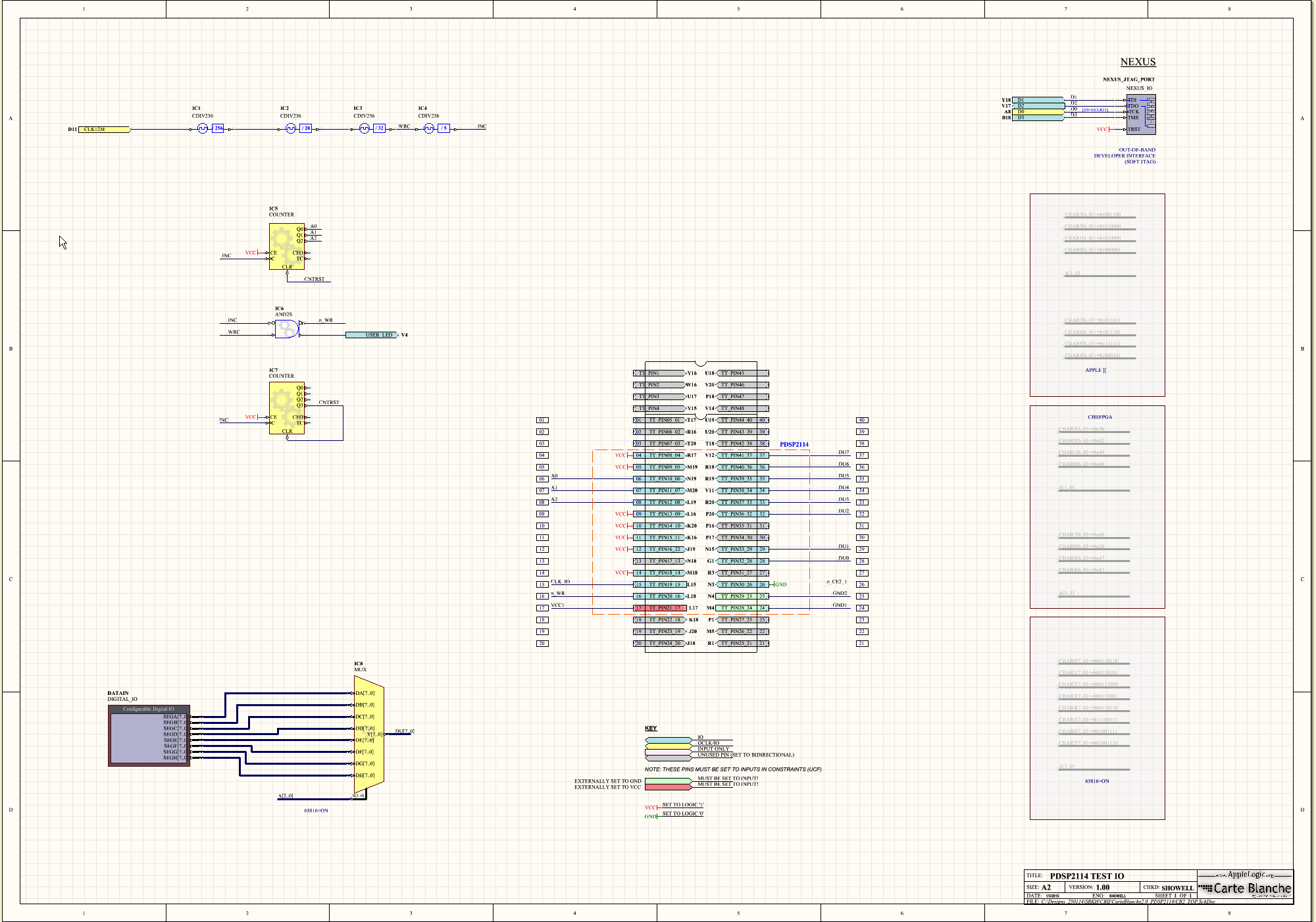
Task: Click the D3 port on B18
Action: (x=1038, y=118)
